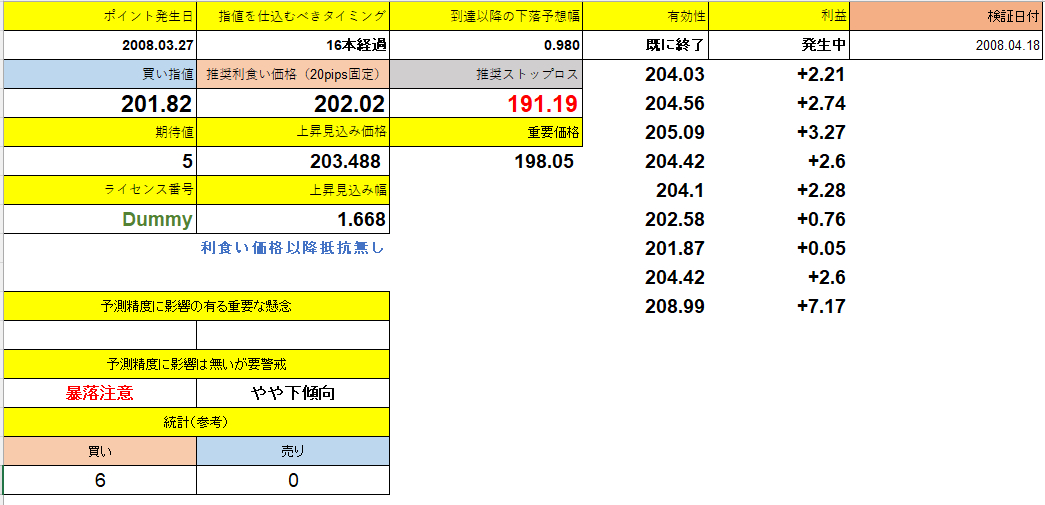Select the 買い指値 label cell
The image size is (1045, 505).
[100, 75]
